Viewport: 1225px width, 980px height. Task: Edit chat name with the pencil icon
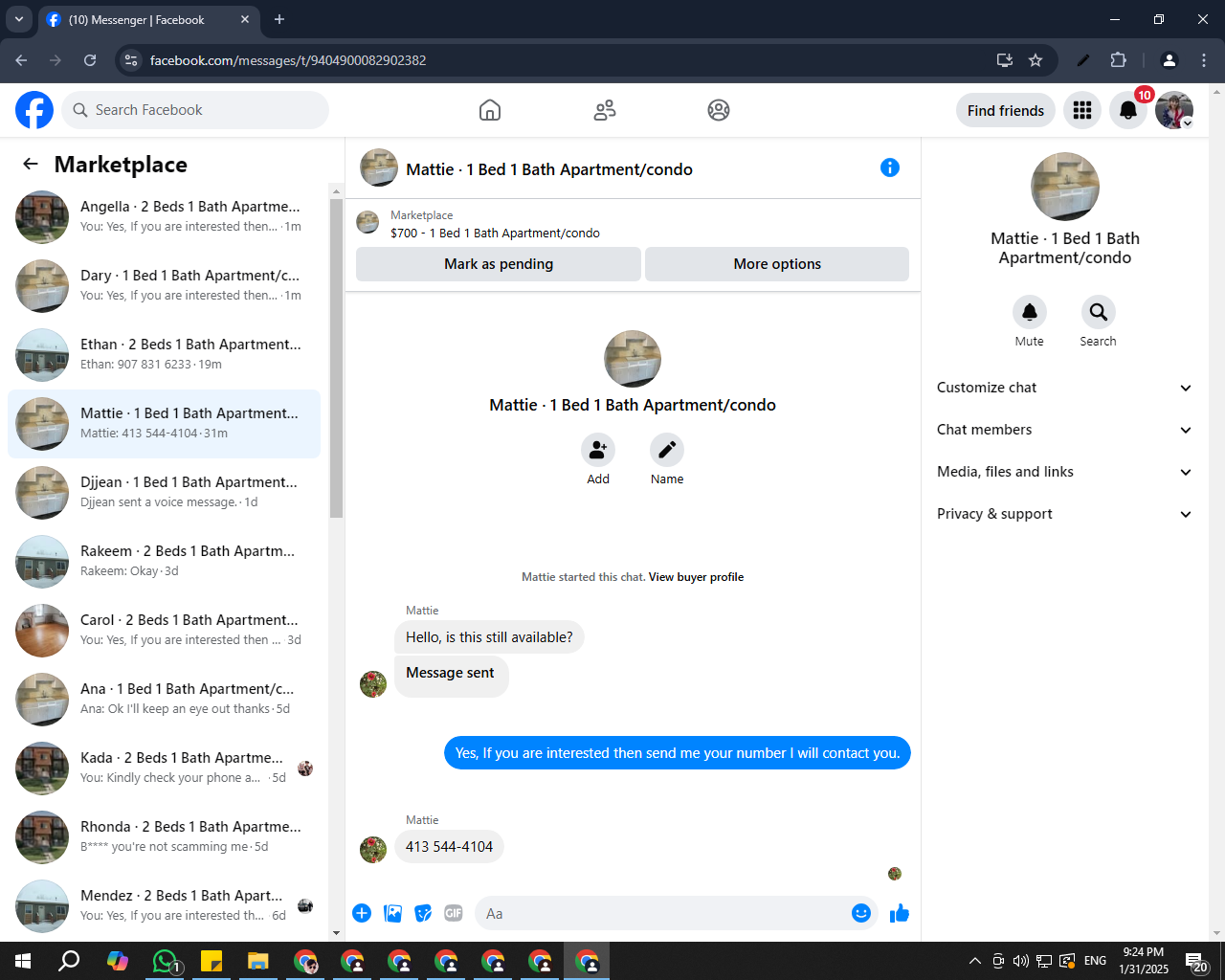tap(667, 450)
